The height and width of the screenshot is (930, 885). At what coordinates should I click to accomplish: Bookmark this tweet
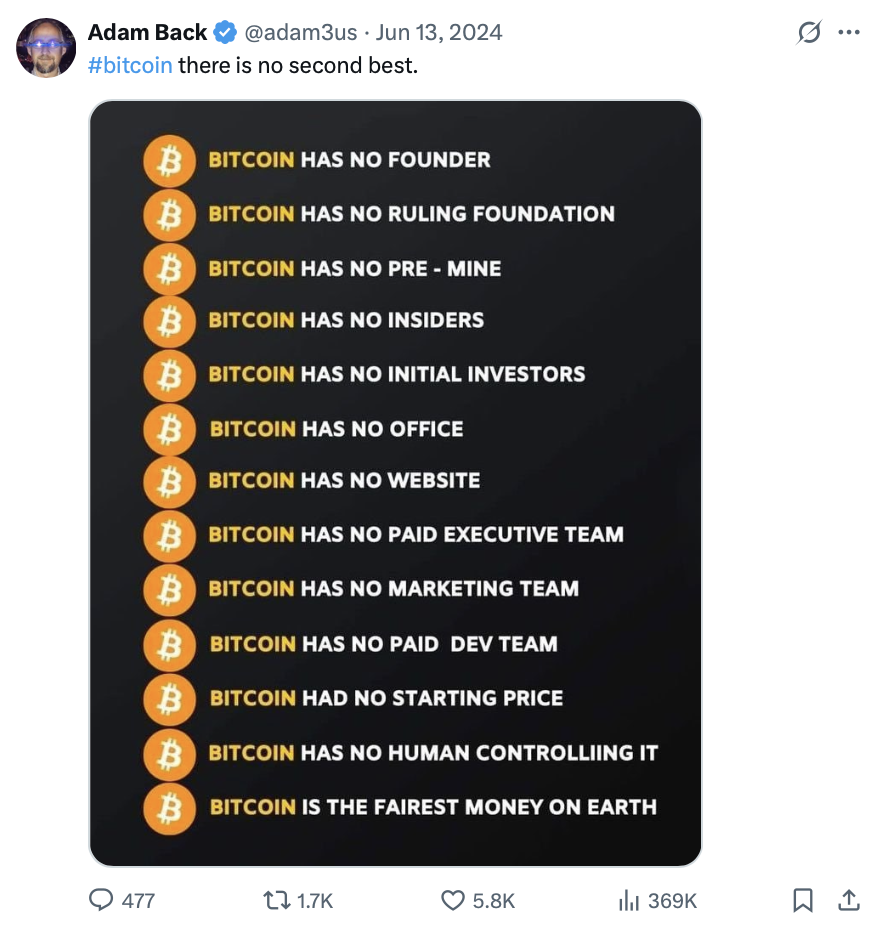[x=802, y=900]
